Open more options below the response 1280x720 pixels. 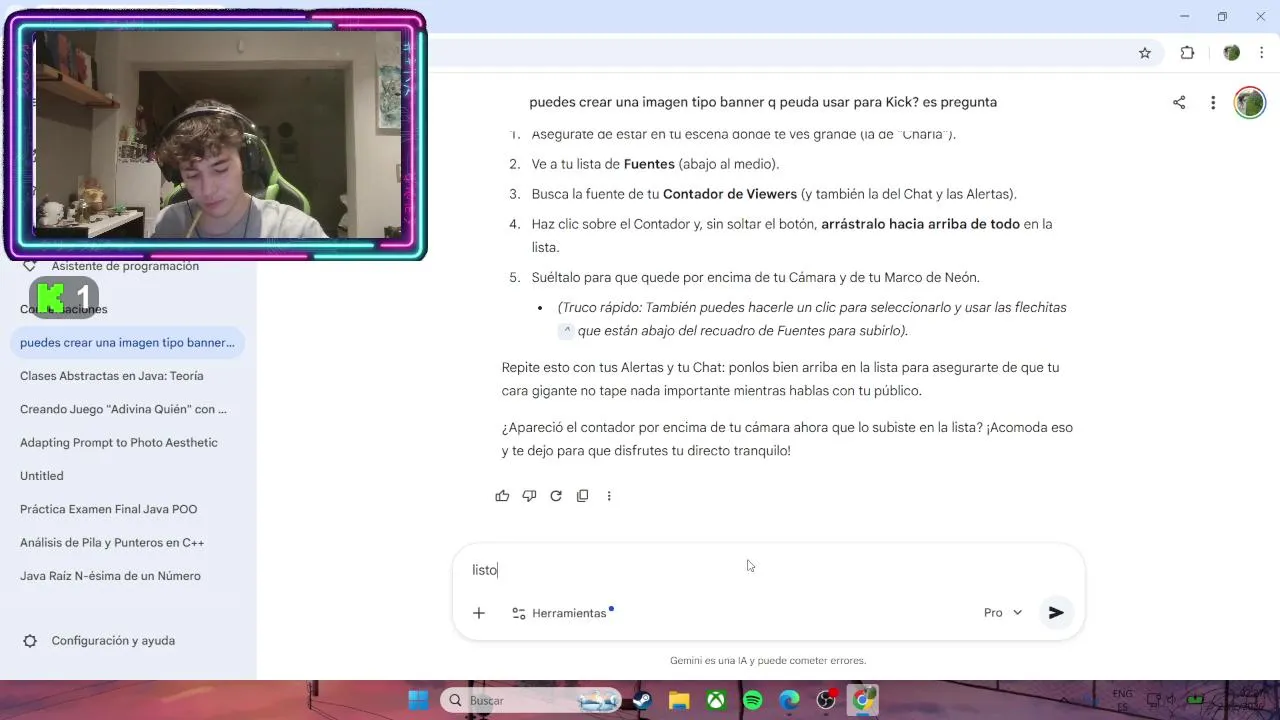coord(609,496)
